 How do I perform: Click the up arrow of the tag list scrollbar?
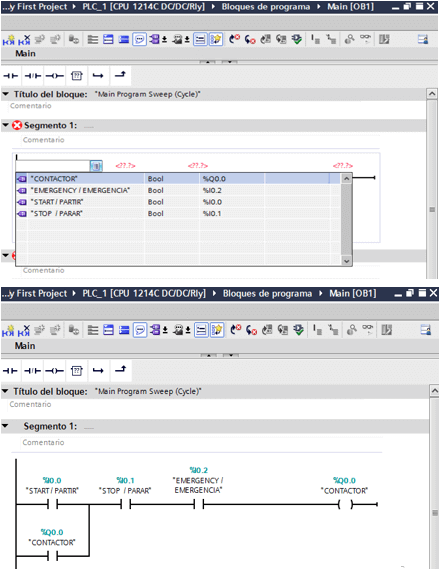click(346, 178)
